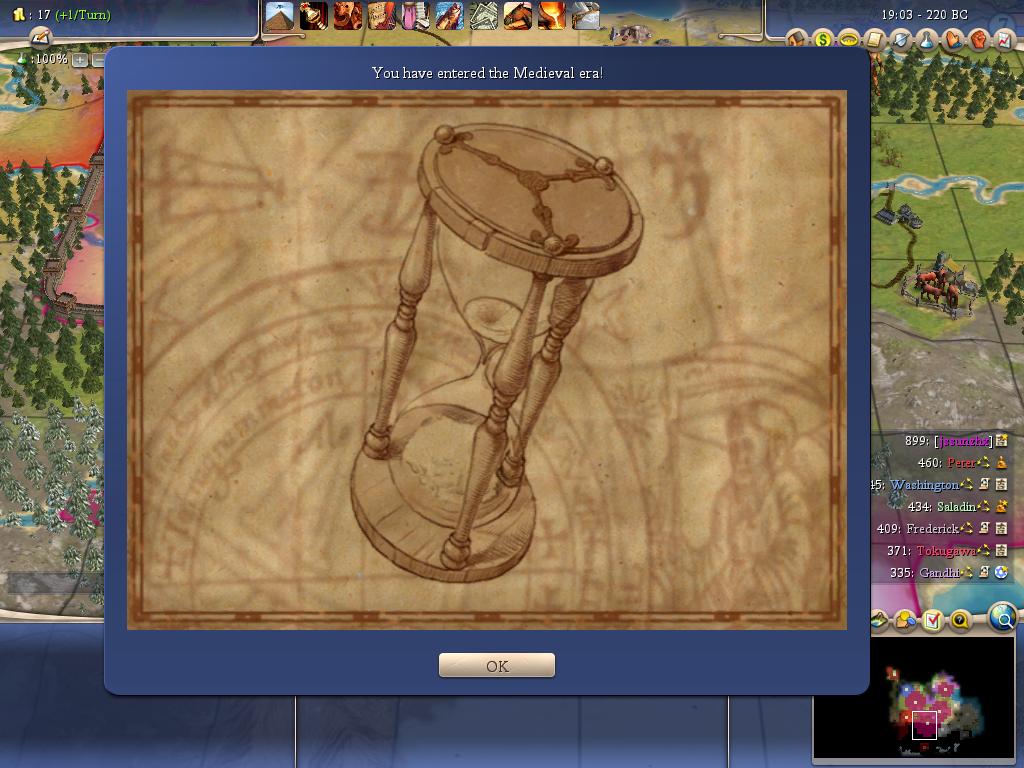
Task: Open the Military Advisor shield icon
Action: 901,40
